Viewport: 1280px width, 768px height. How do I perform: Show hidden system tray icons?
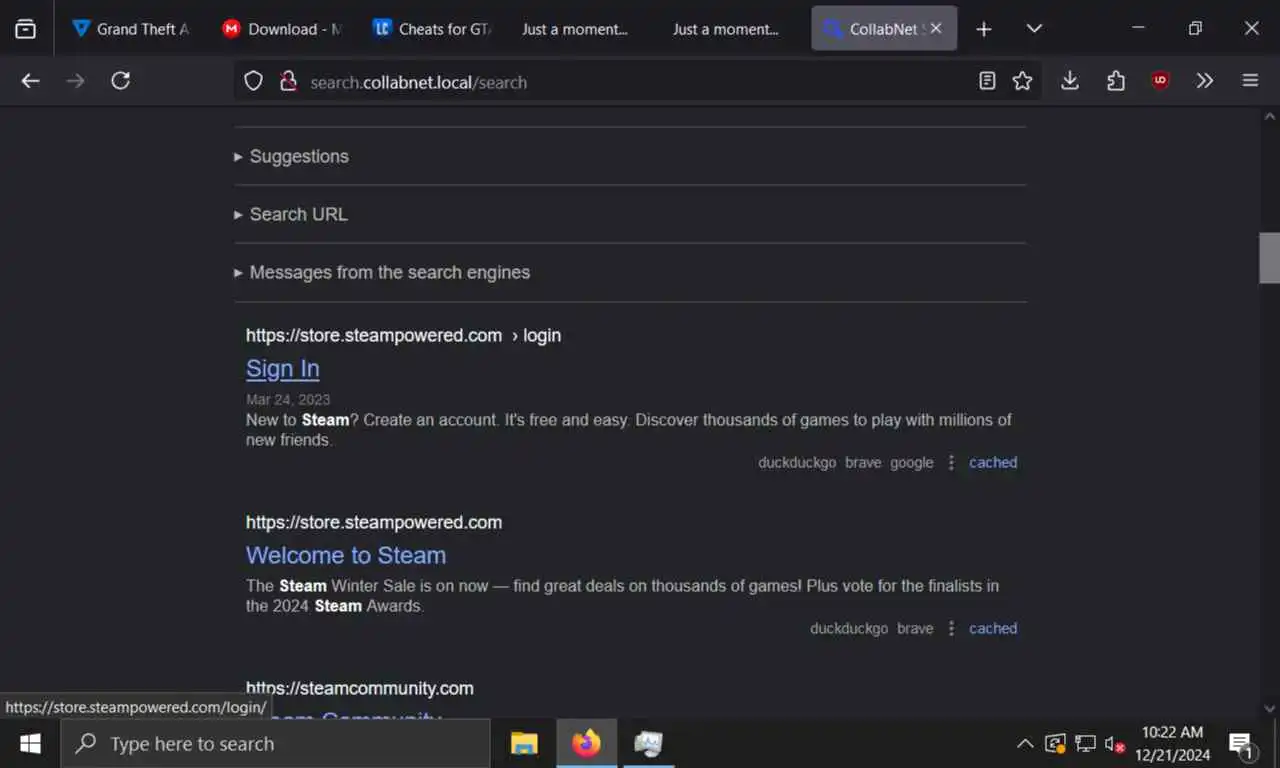click(x=1025, y=744)
